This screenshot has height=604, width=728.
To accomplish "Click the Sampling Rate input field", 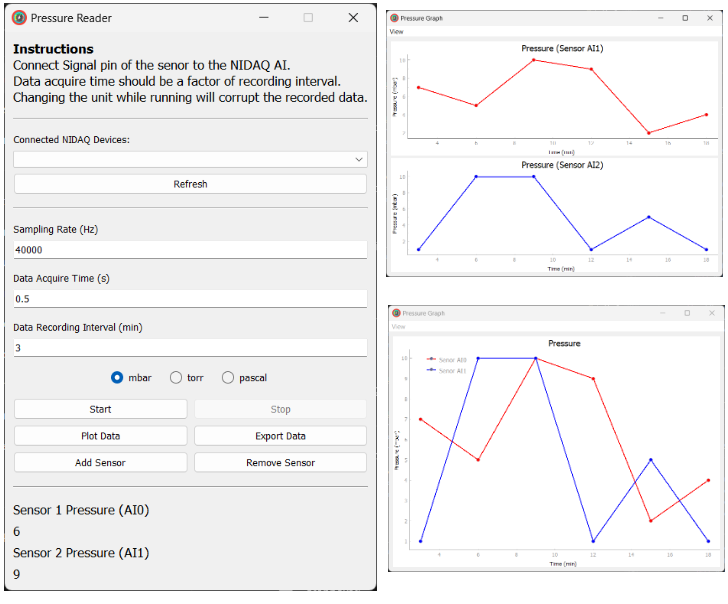I will click(190, 250).
